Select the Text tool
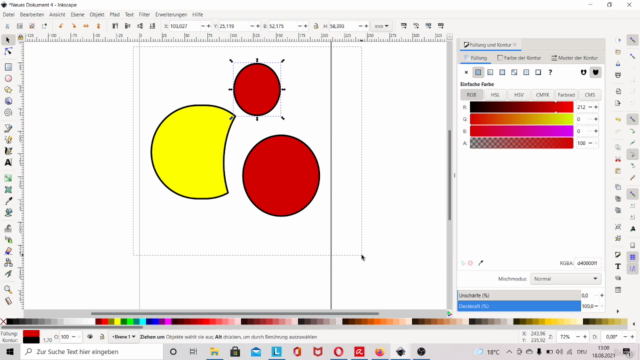Viewport: 640px width, 360px height. [x=8, y=162]
